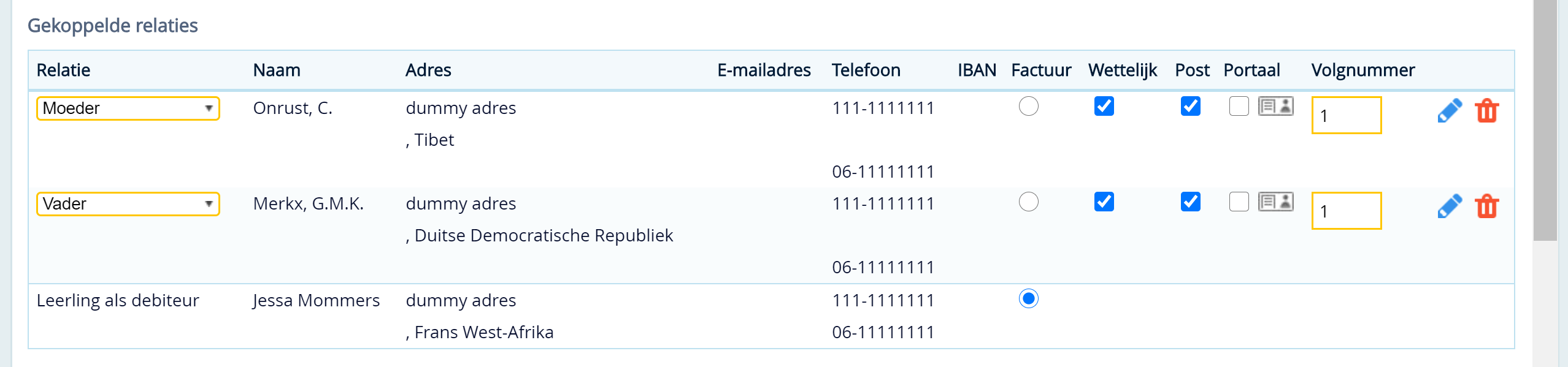Enable Portaal checkbox for Vader
Viewport: 1568px width, 367px height.
coord(1239,202)
